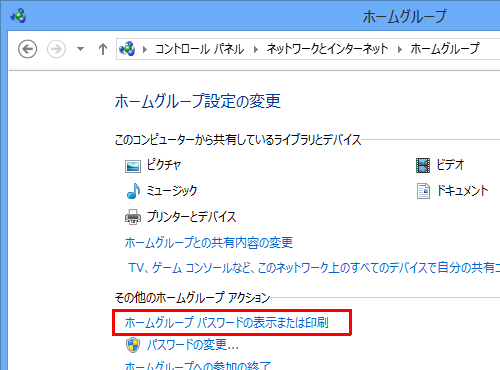This screenshot has width=500, height=370.
Task: Click the HomeGroup window title icon
Action: pyautogui.click(x=18, y=15)
